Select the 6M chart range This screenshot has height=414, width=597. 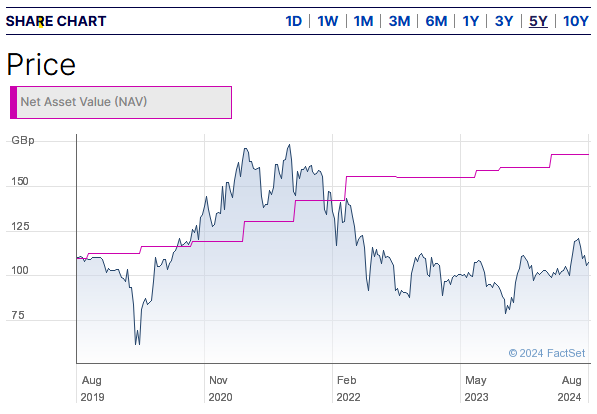click(x=436, y=21)
